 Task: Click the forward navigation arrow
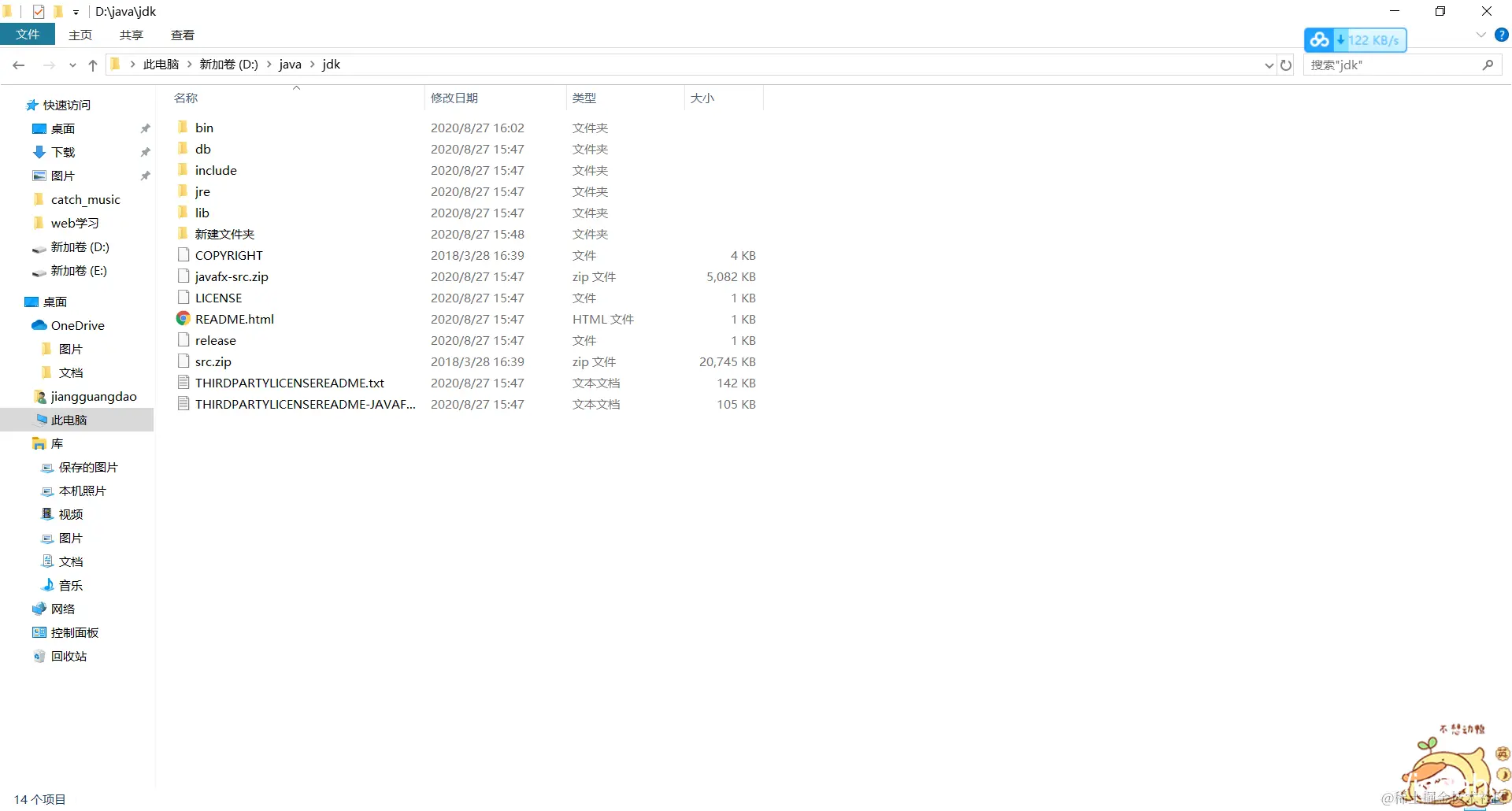pyautogui.click(x=49, y=65)
